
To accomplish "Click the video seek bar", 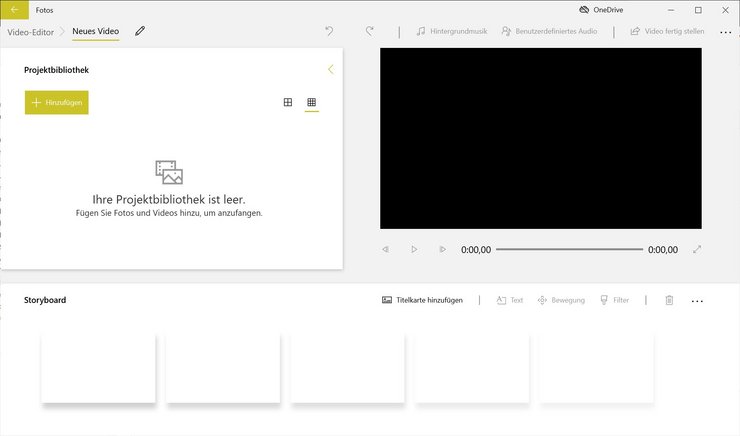I will [x=569, y=249].
